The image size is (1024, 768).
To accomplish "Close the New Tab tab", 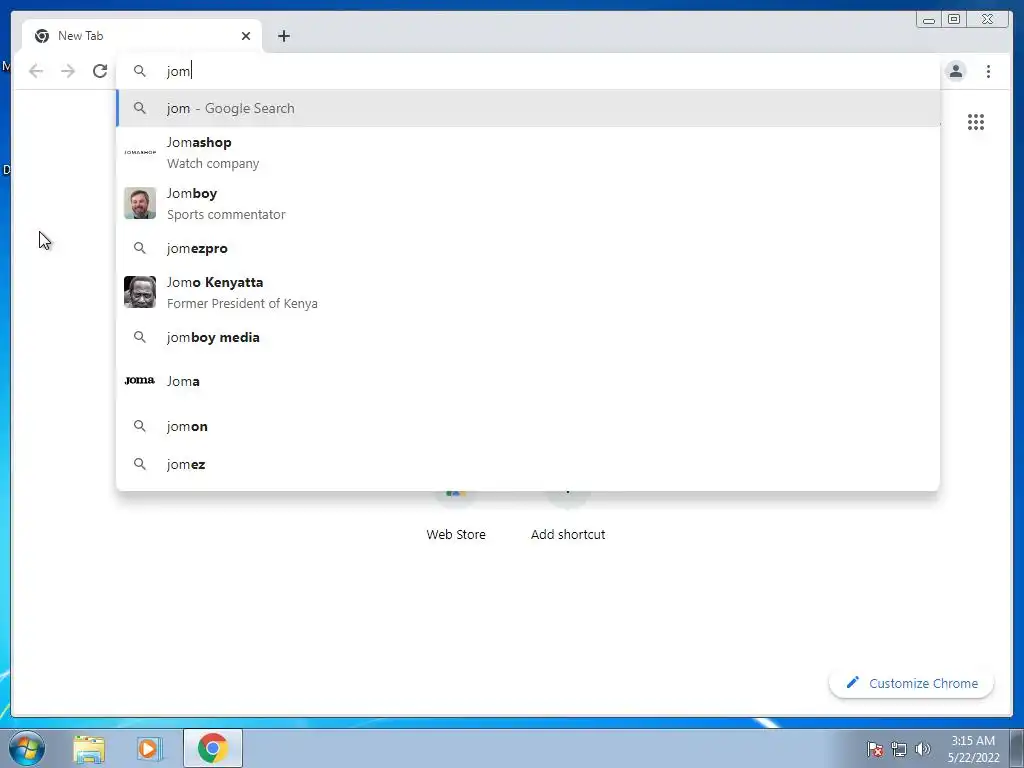I will (x=246, y=36).
